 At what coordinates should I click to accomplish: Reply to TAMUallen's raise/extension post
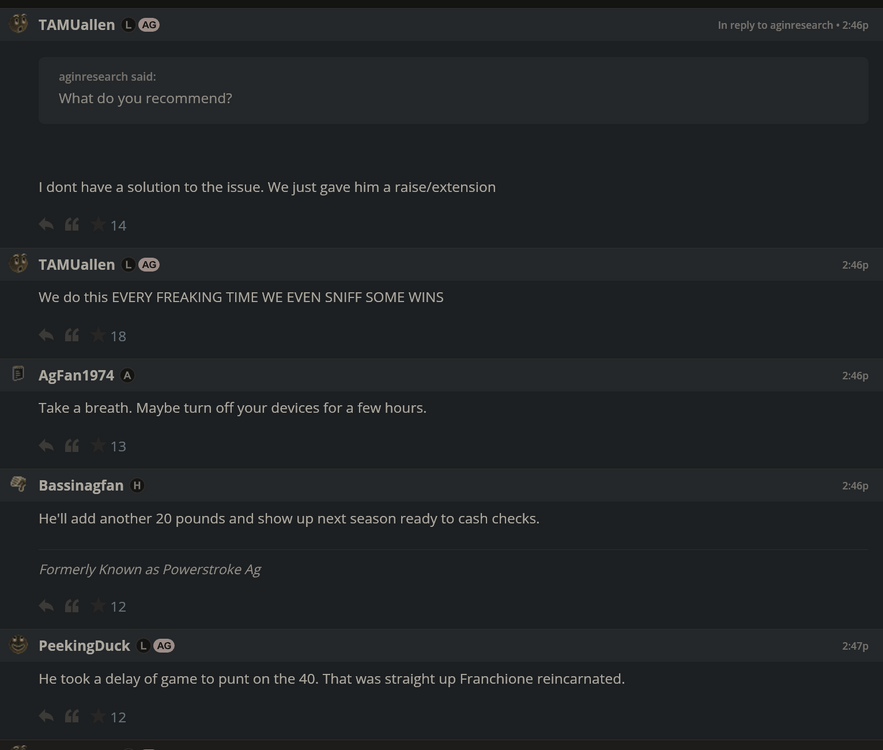coord(46,224)
